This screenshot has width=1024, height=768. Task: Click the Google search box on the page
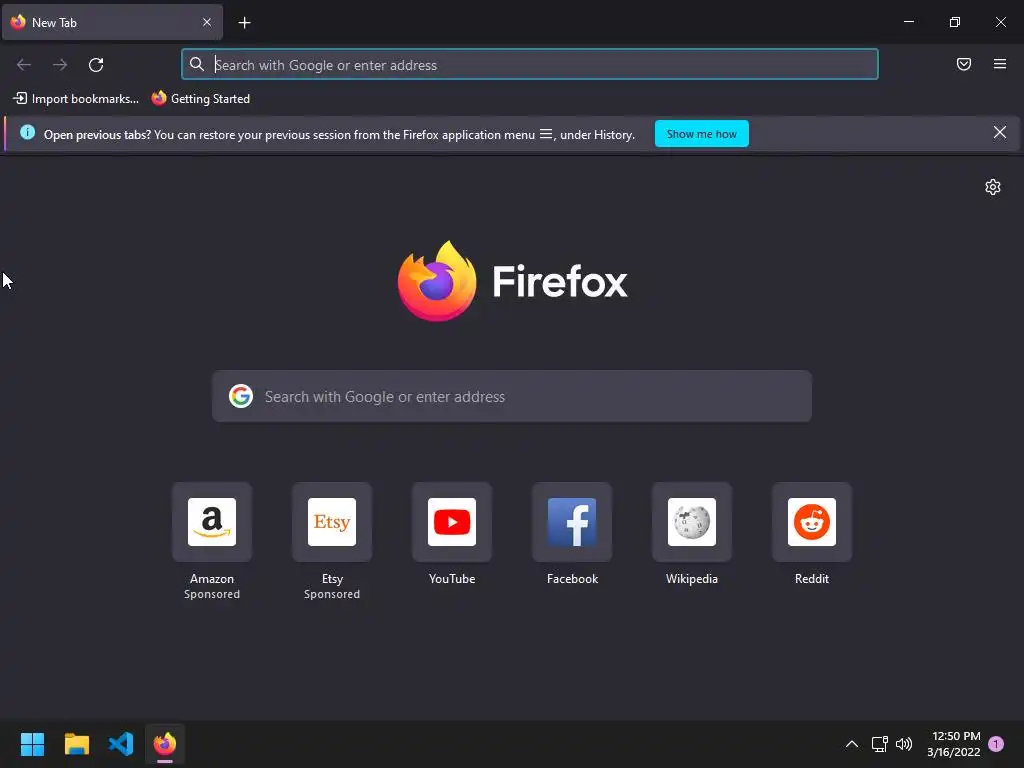(512, 396)
